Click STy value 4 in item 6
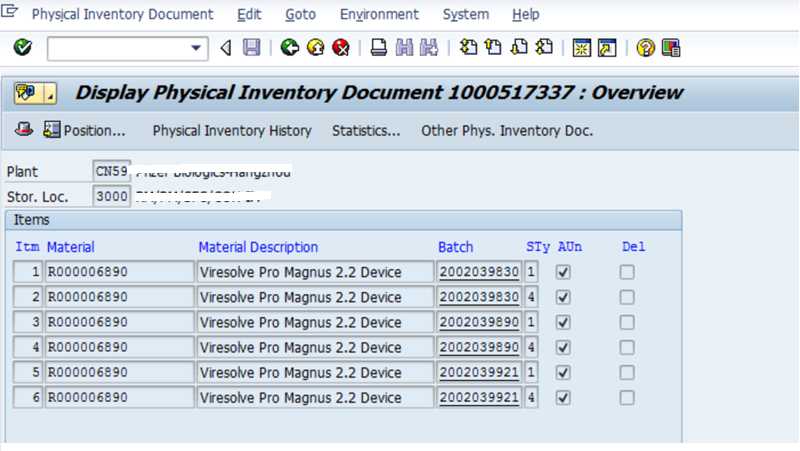The height and width of the screenshot is (451, 800). [531, 397]
